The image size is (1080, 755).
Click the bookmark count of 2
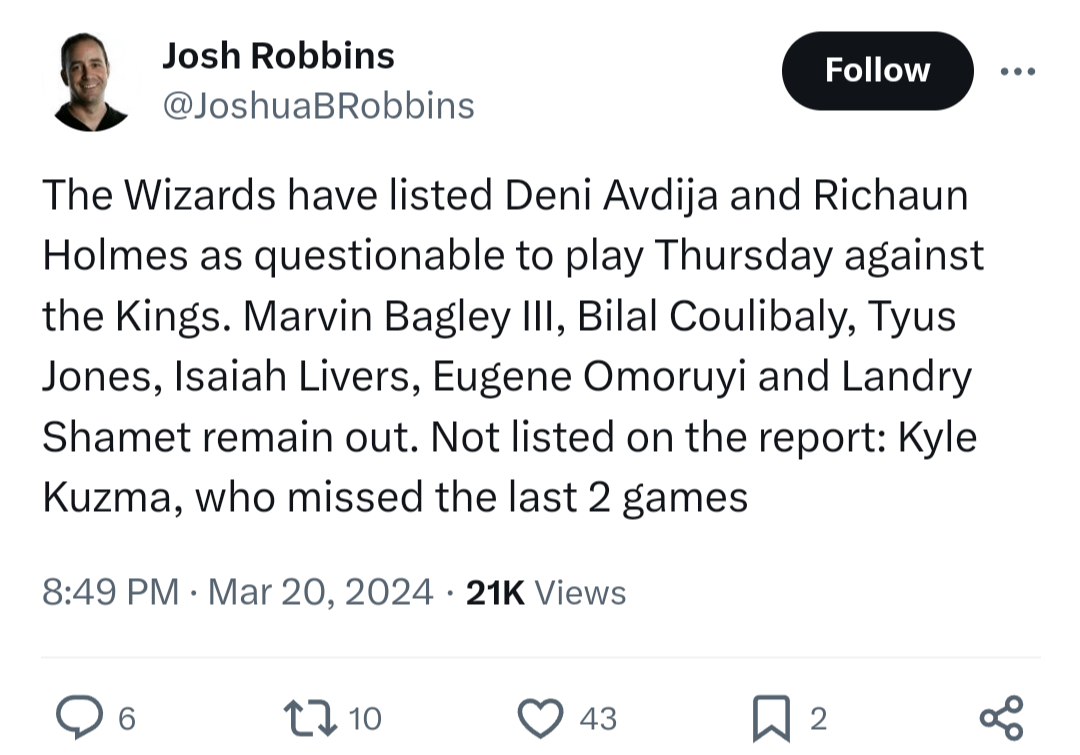coord(818,718)
